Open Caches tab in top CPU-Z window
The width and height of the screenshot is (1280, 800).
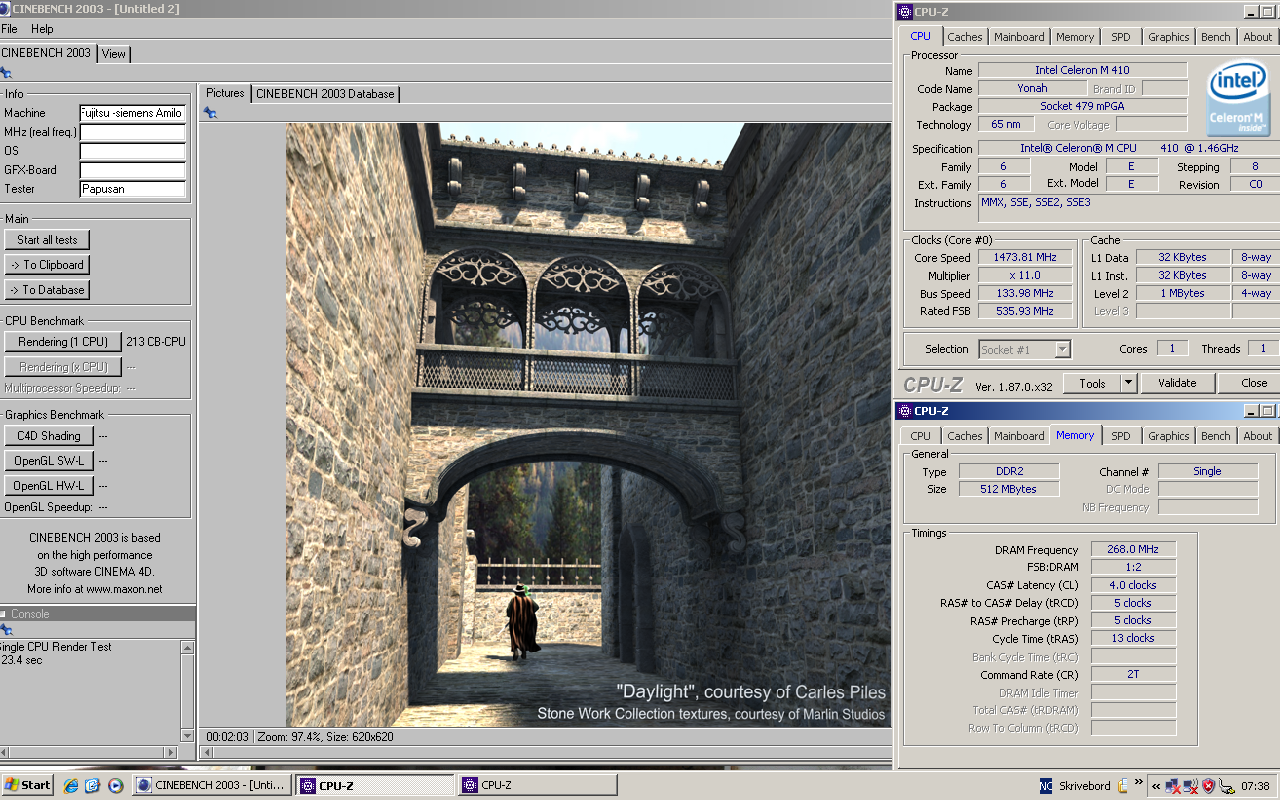click(965, 37)
